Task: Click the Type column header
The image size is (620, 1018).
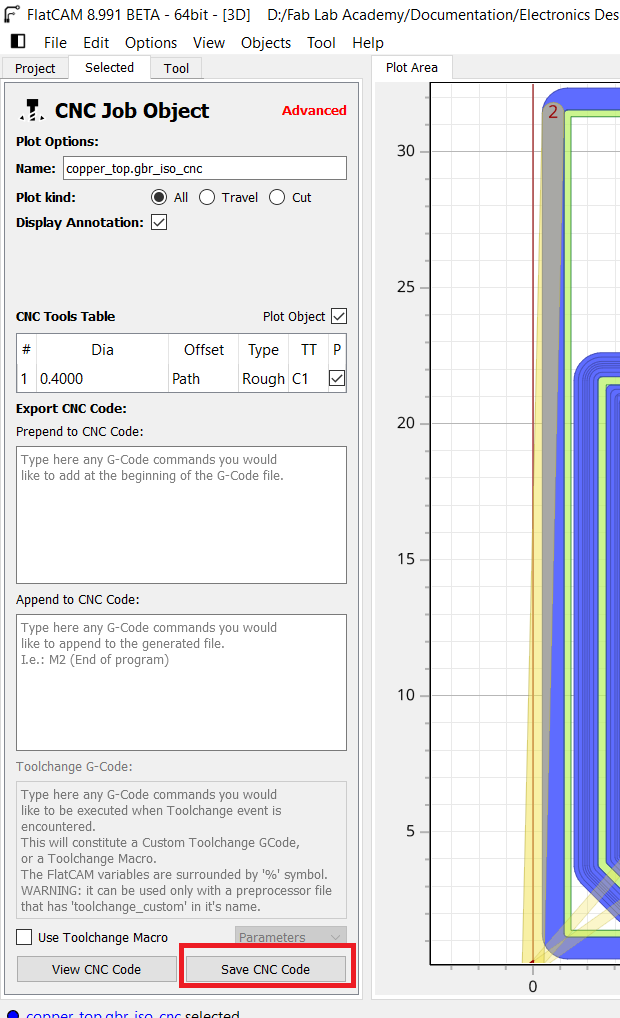Action: pyautogui.click(x=263, y=350)
